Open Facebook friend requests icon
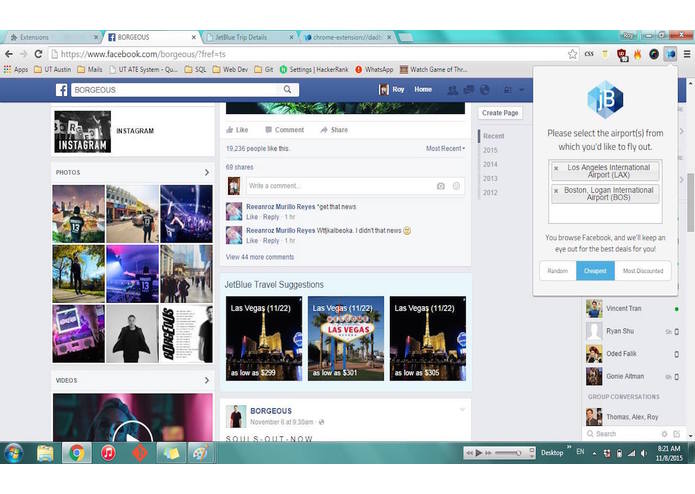 click(453, 90)
